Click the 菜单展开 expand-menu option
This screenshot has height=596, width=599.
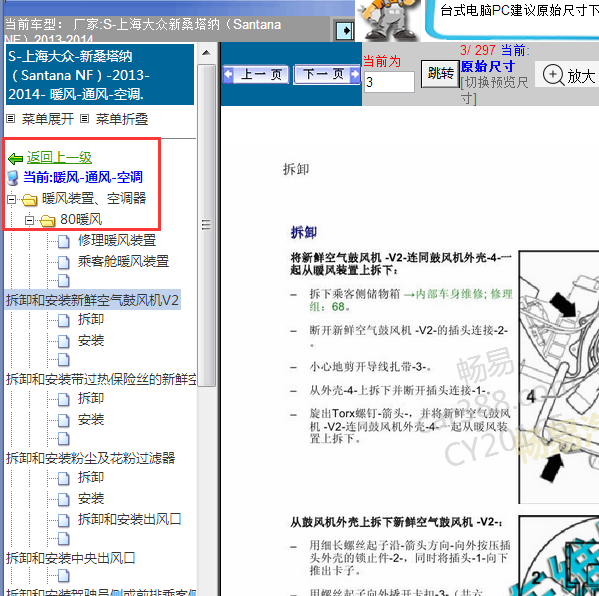(x=48, y=119)
